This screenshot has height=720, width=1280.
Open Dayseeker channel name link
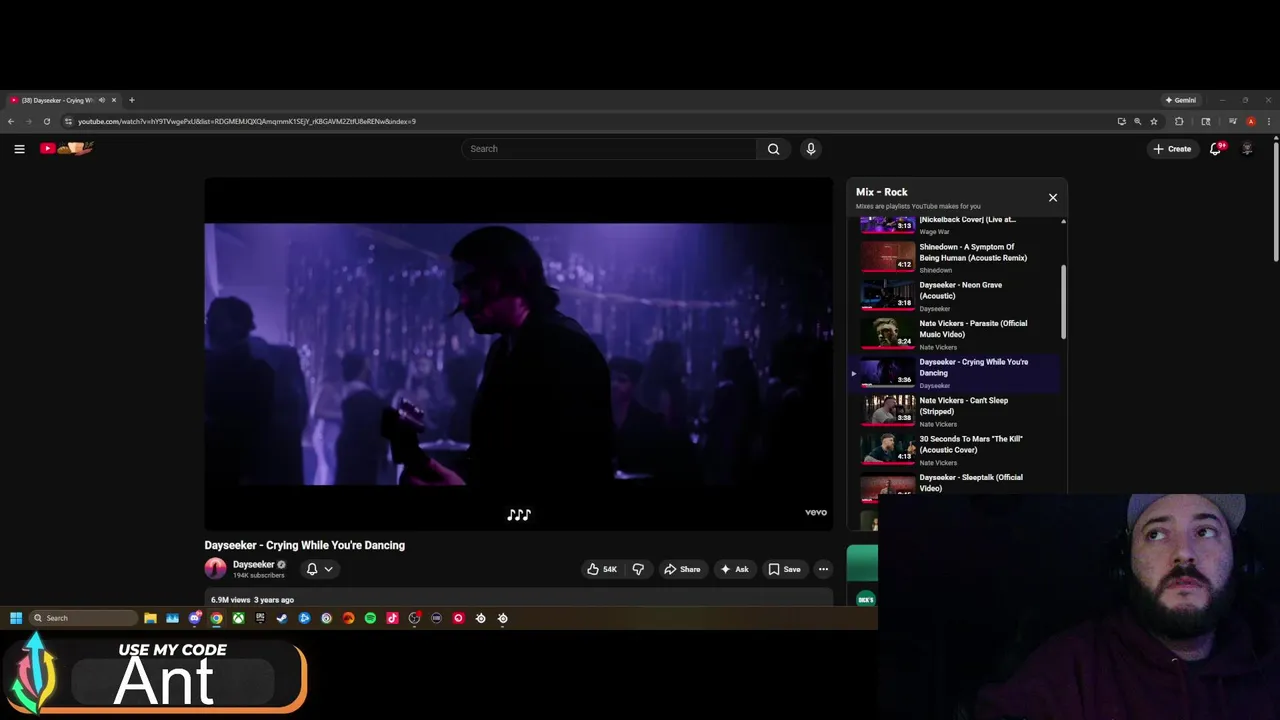(254, 565)
